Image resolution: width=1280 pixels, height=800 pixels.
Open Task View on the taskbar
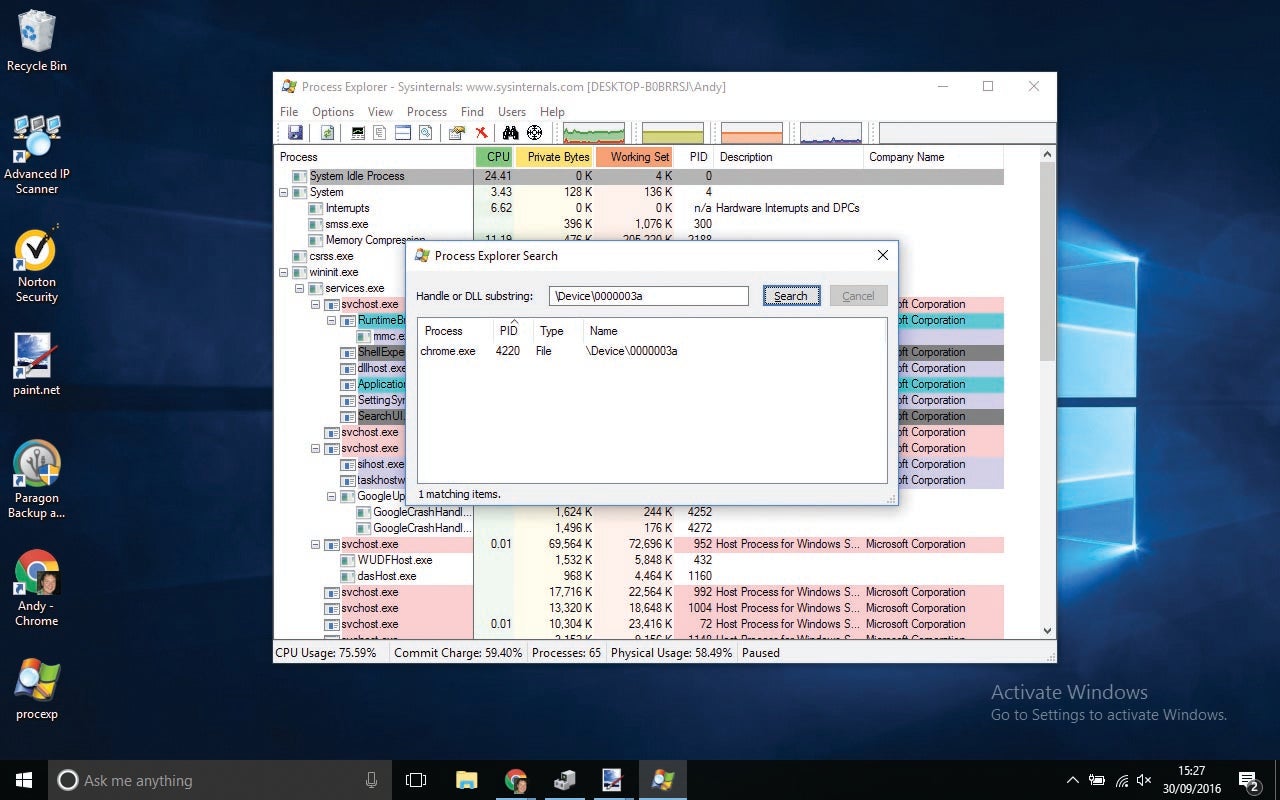coord(416,780)
